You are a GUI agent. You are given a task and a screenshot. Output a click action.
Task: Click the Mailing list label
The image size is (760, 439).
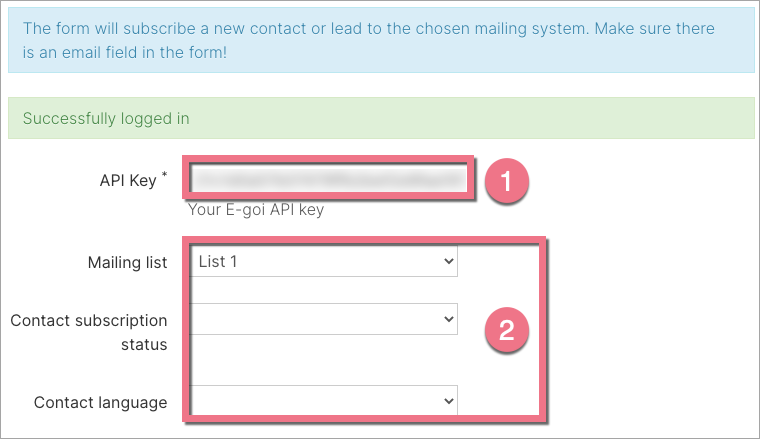[x=128, y=262]
